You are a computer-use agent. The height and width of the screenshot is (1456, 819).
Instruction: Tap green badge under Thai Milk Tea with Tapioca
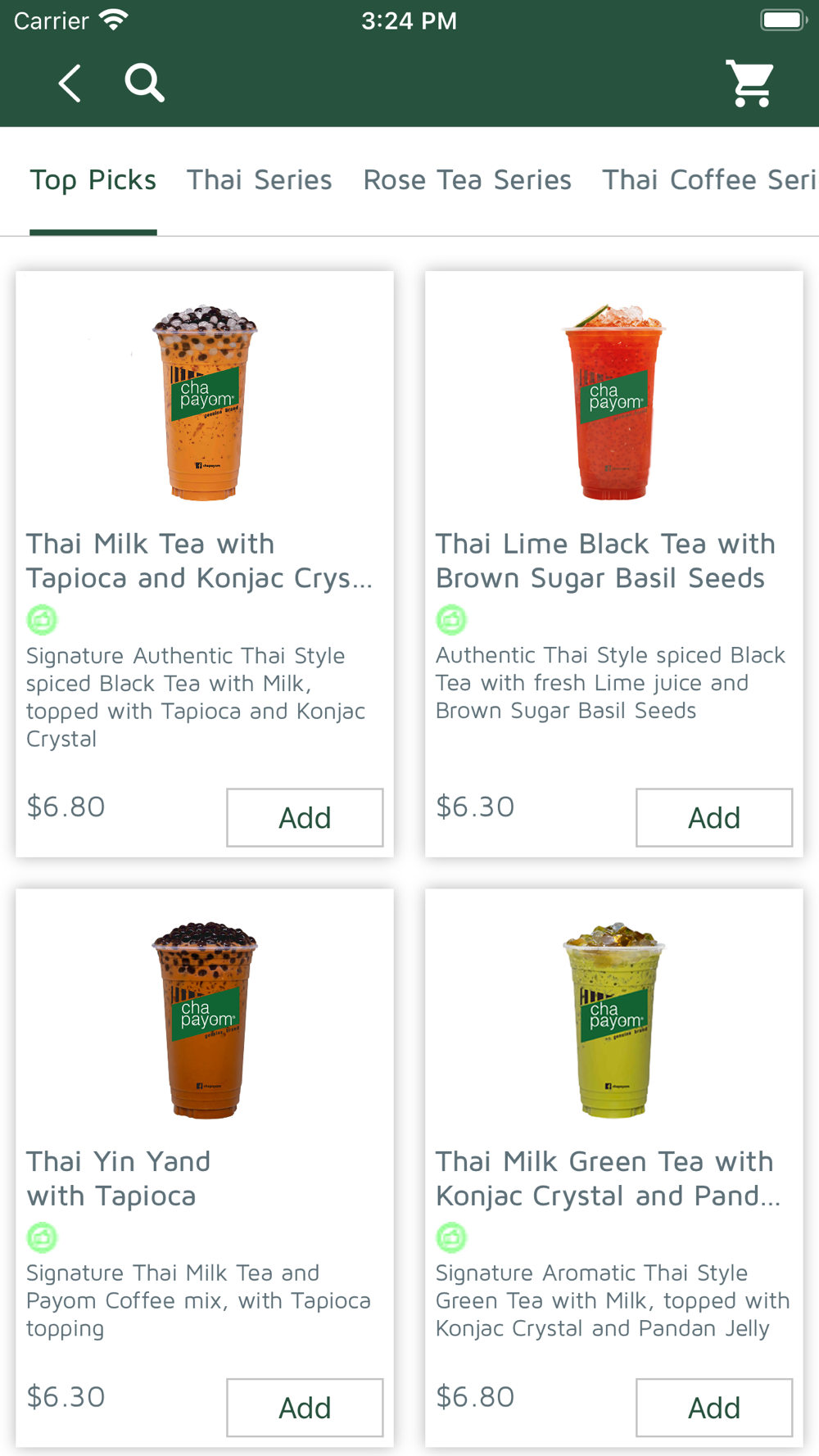[x=42, y=620]
